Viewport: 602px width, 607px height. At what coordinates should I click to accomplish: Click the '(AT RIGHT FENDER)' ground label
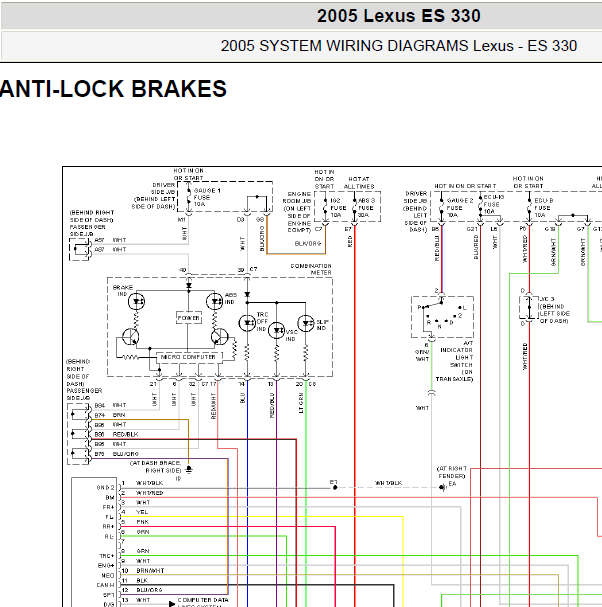tap(452, 472)
